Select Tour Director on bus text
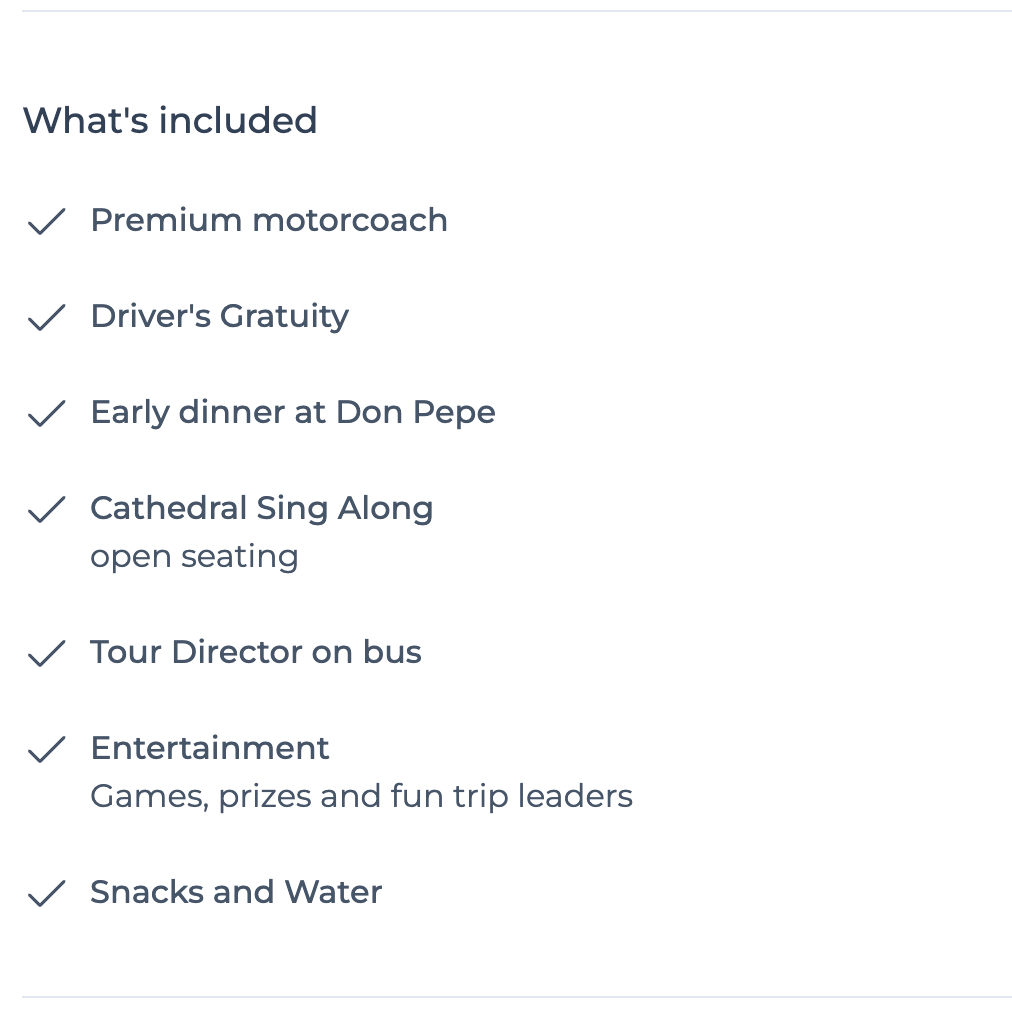 256,652
